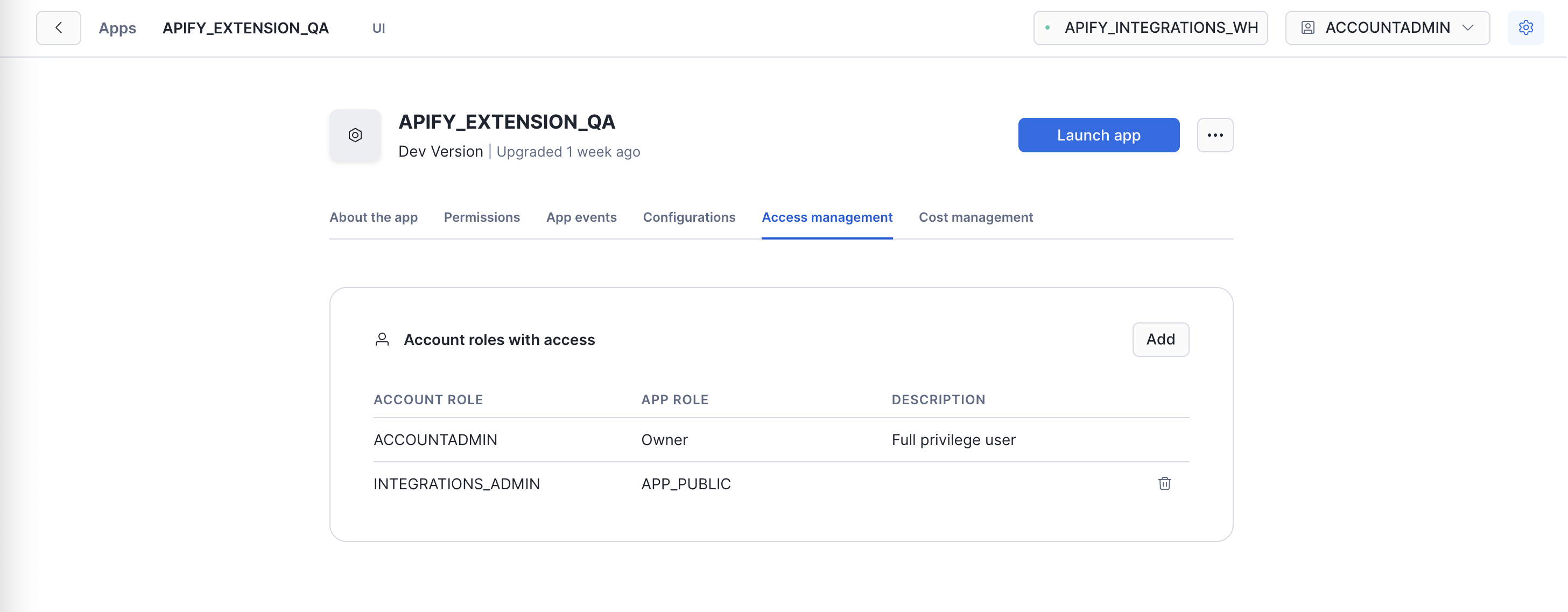The image size is (1568, 612).
Task: Add a new account role with access
Action: (1160, 339)
